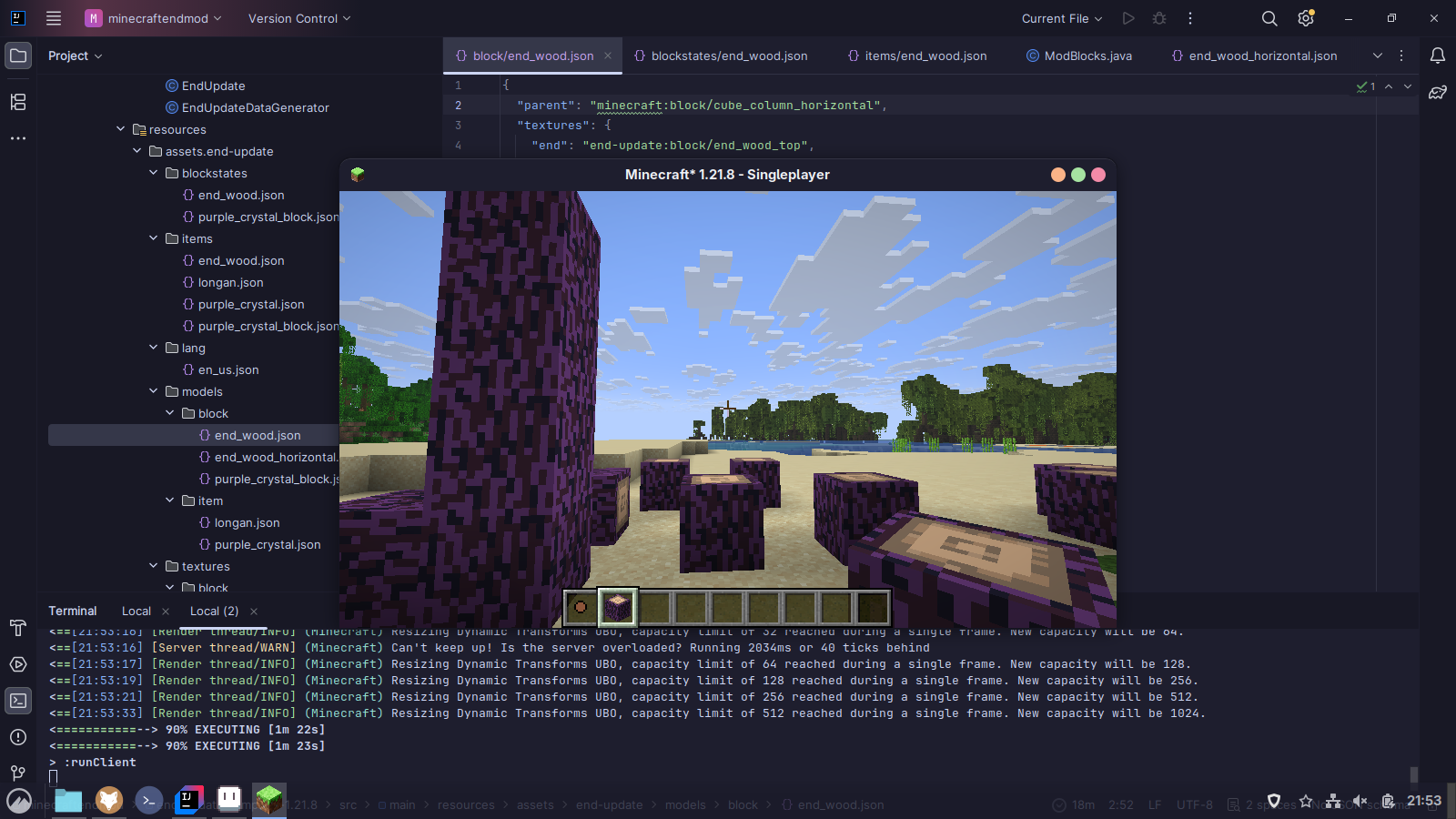1456x819 pixels.
Task: Switch to Local (2) terminal tab
Action: [214, 611]
